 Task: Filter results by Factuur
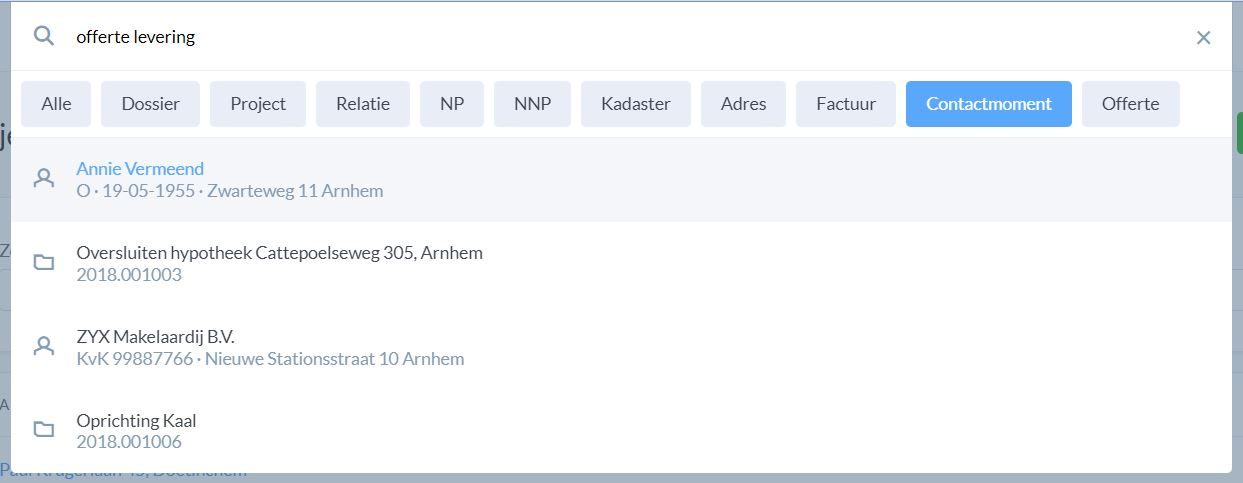846,104
